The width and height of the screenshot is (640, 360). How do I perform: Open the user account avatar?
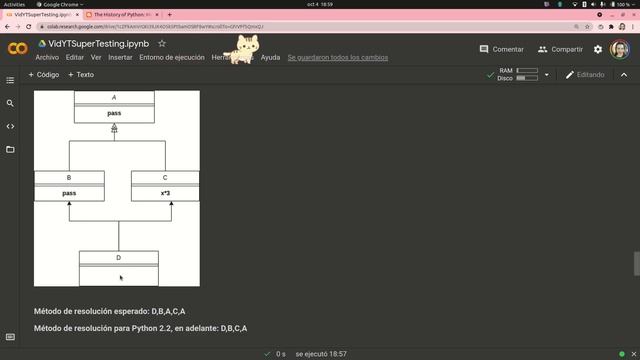620,49
